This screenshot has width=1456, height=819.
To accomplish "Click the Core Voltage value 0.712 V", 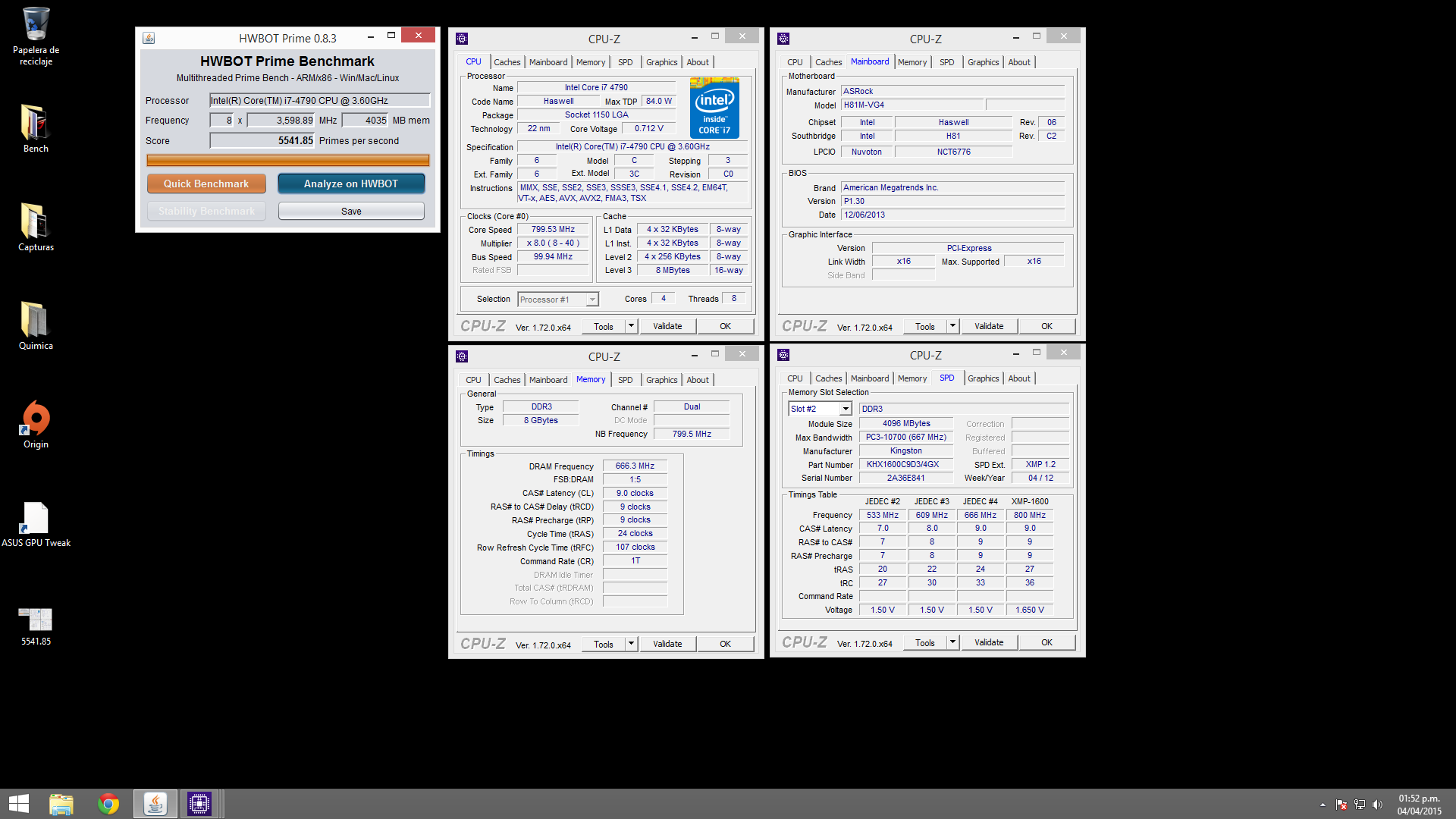I will coord(648,128).
